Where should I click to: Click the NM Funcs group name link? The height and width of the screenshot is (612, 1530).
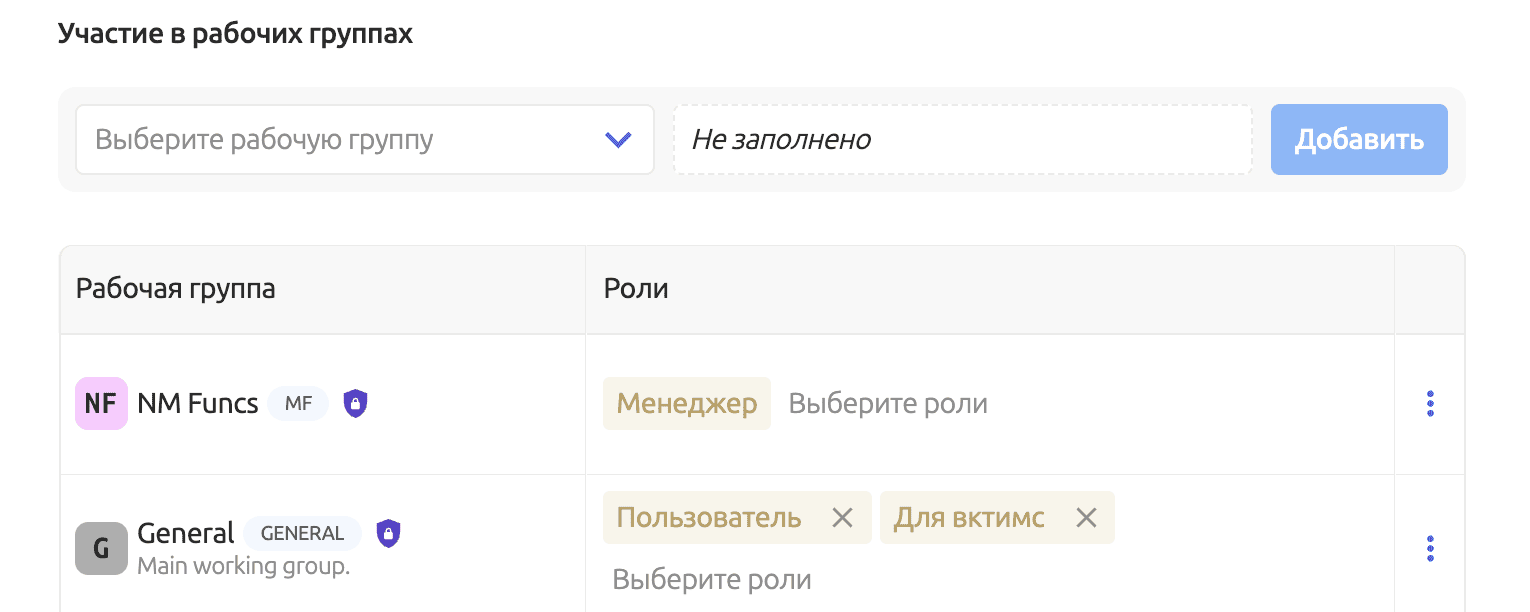click(196, 402)
